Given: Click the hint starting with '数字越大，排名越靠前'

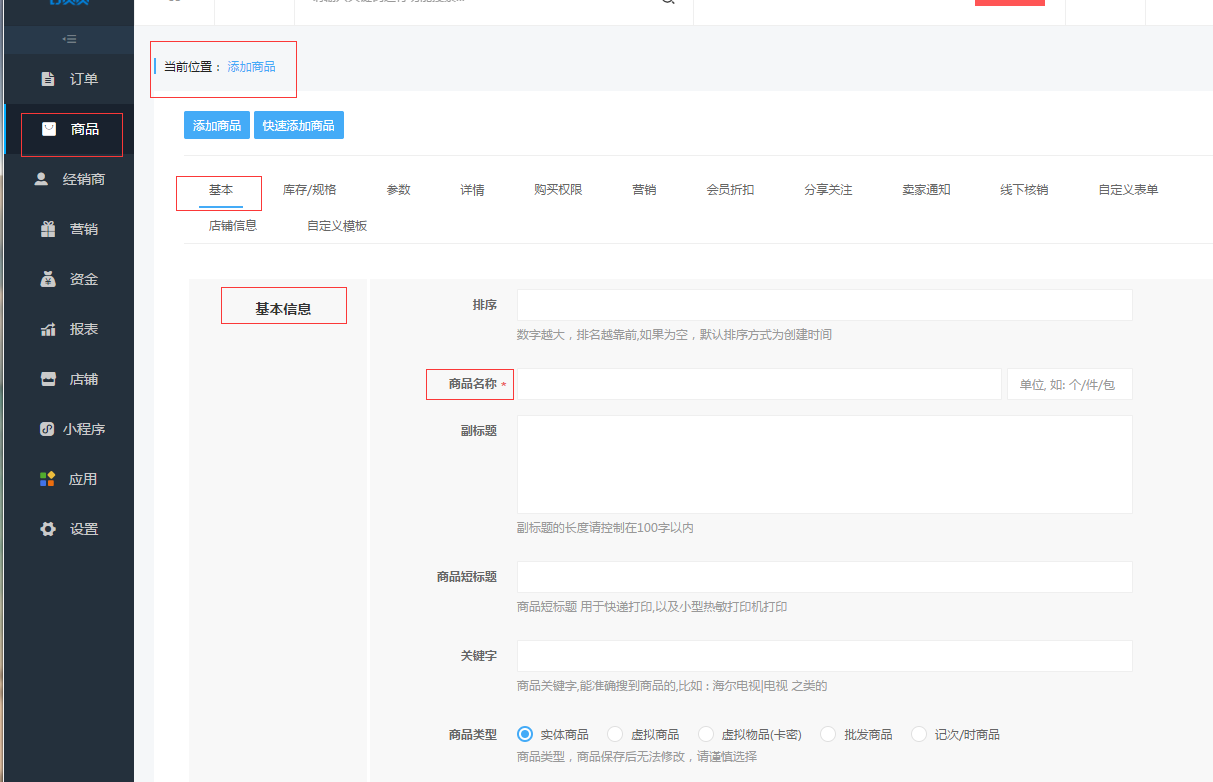Looking at the screenshot, I should pyautogui.click(x=674, y=334).
